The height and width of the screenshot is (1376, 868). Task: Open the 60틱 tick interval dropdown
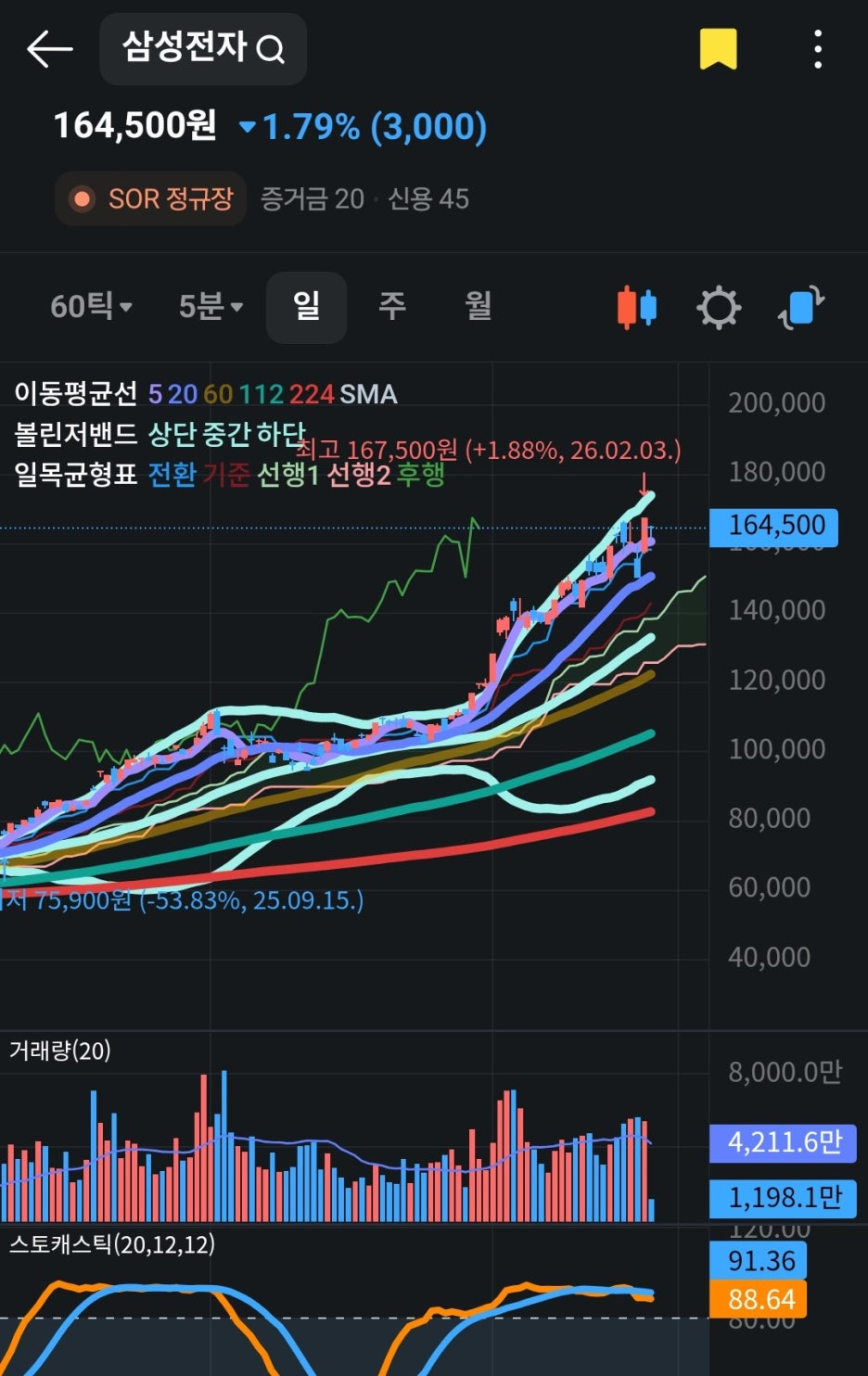point(91,306)
